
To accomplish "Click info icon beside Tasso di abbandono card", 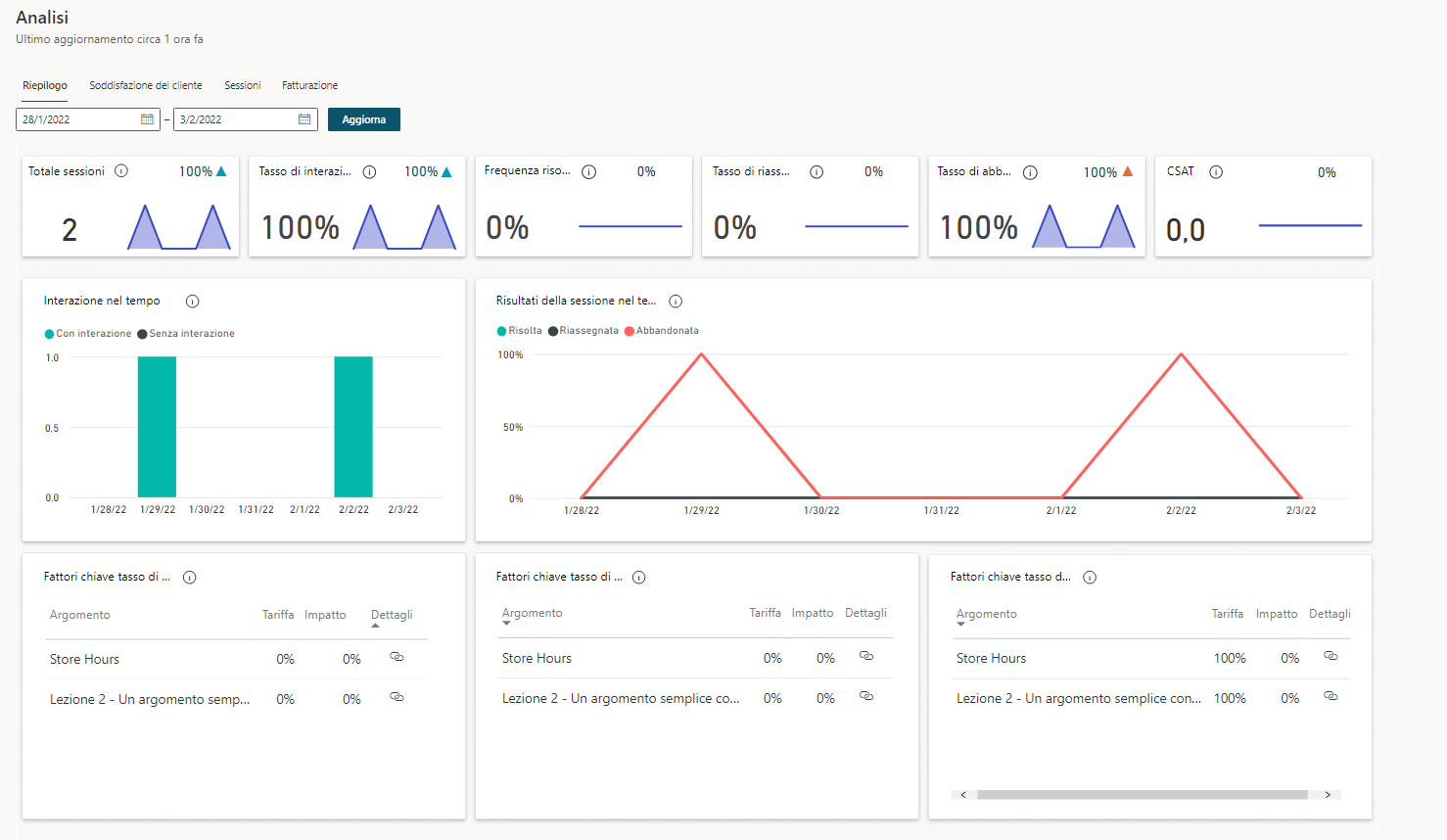I will 1030,172.
